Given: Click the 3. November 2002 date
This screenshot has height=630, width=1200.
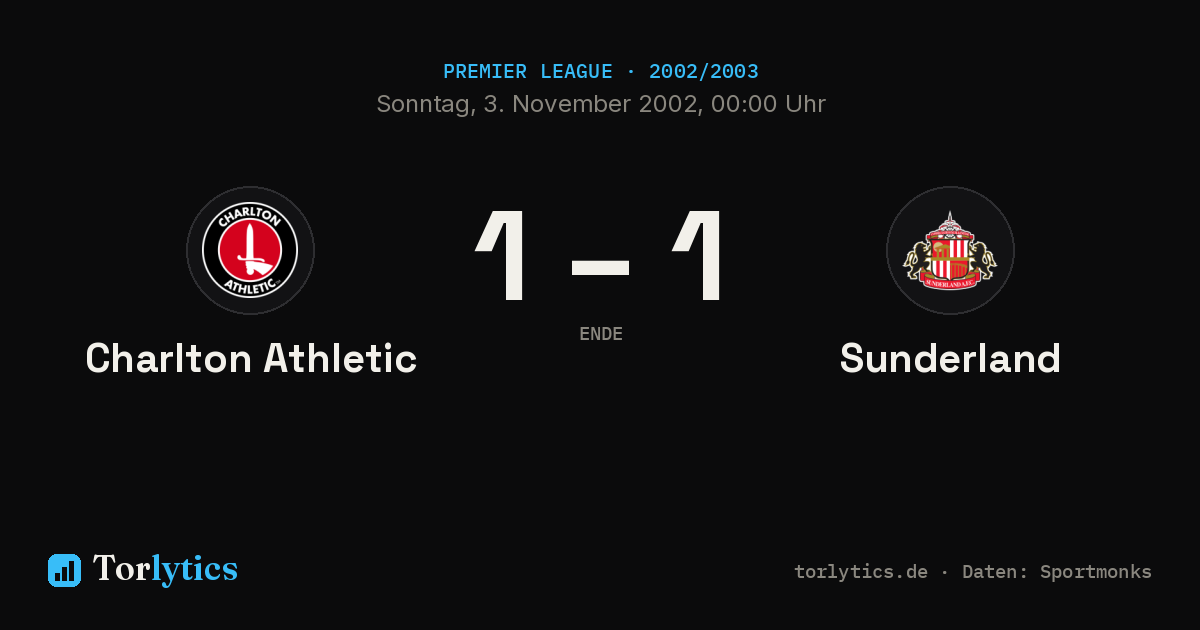Looking at the screenshot, I should point(588,104).
